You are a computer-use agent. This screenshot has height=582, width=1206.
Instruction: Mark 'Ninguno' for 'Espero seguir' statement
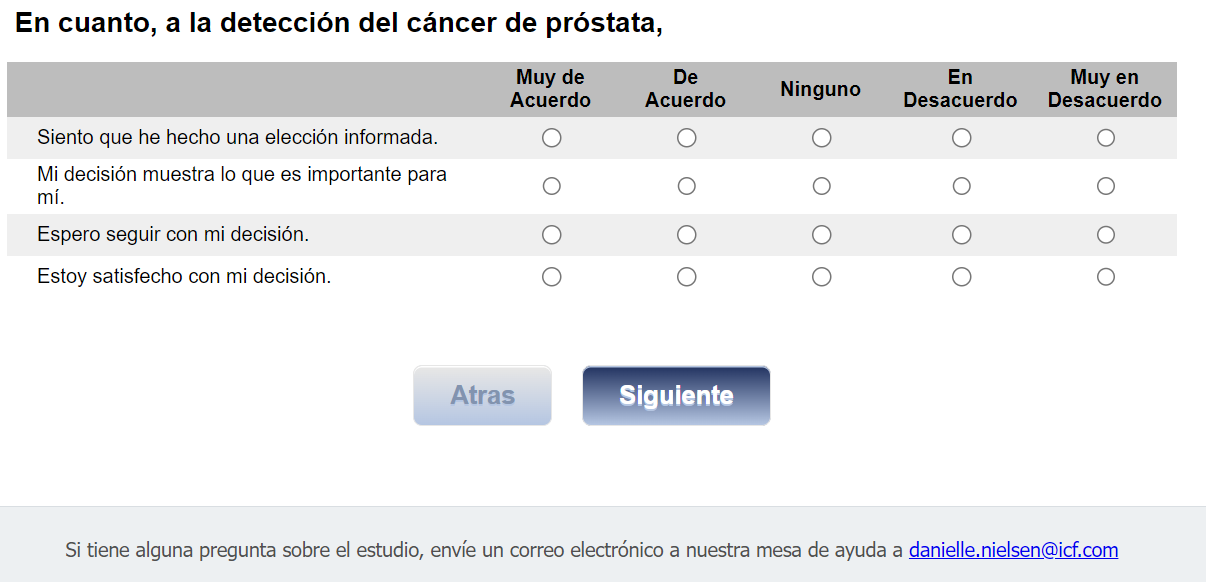(821, 235)
